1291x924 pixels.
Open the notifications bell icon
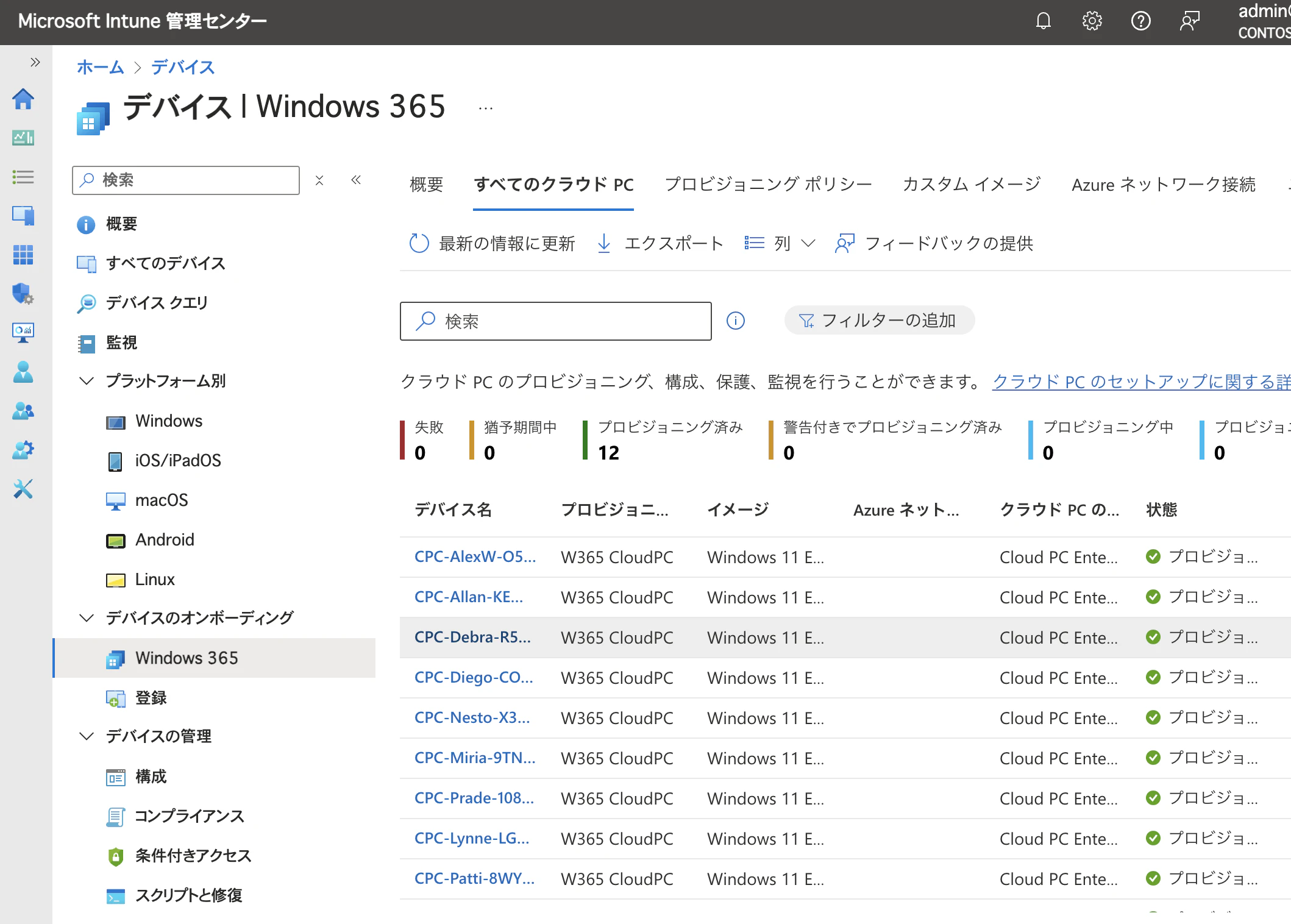tap(1044, 21)
